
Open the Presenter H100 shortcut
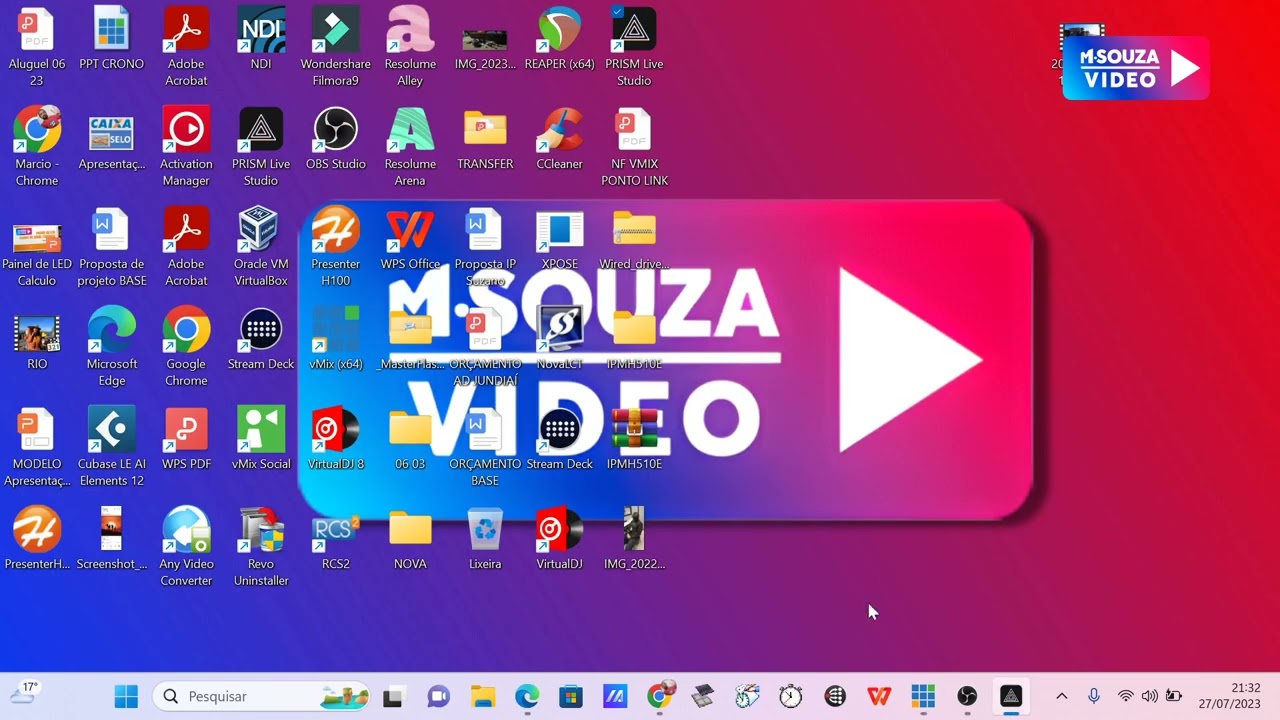(x=336, y=246)
